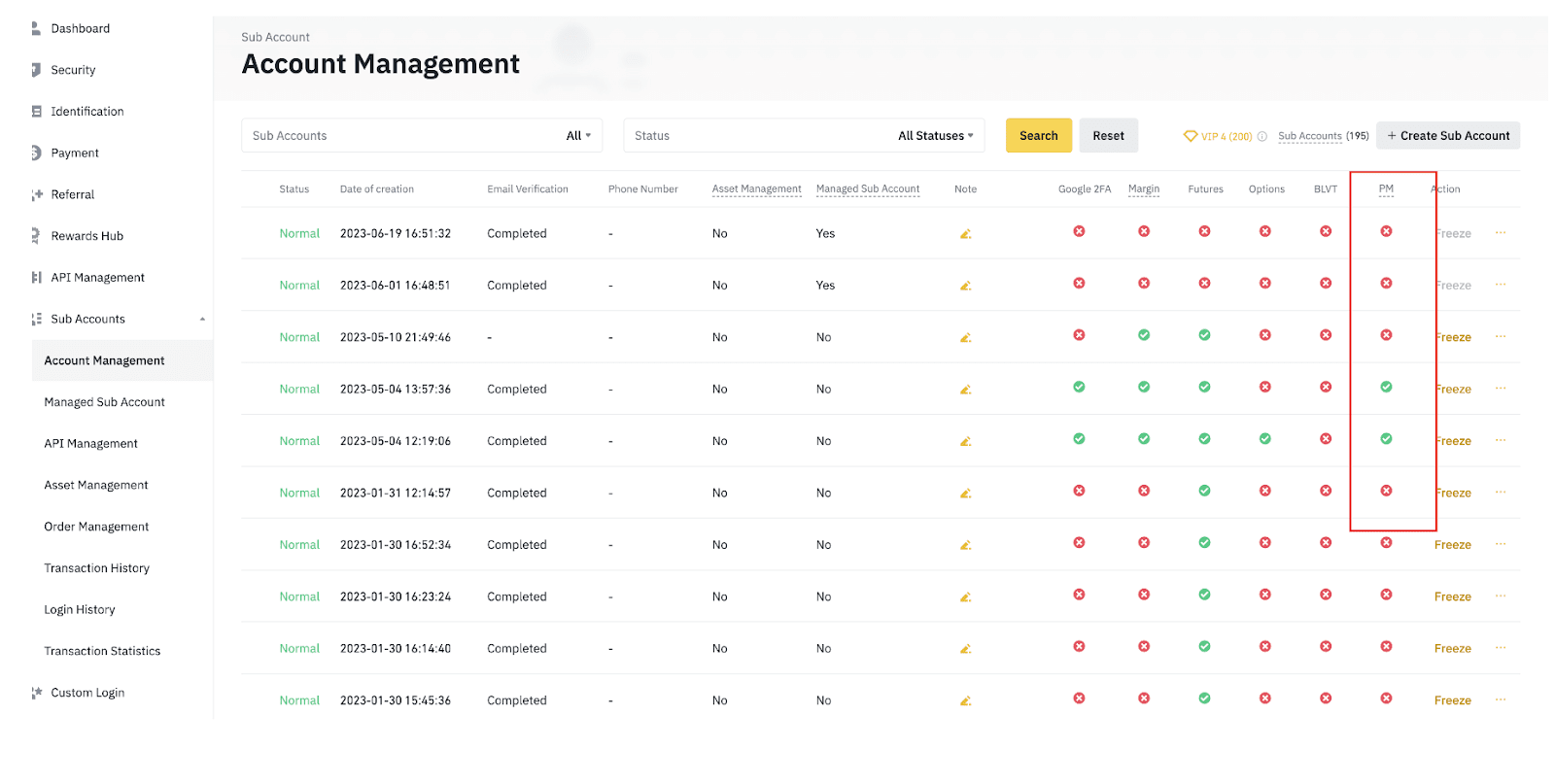
Task: Open the Sub Accounts All filter dropdown
Action: [x=578, y=136]
